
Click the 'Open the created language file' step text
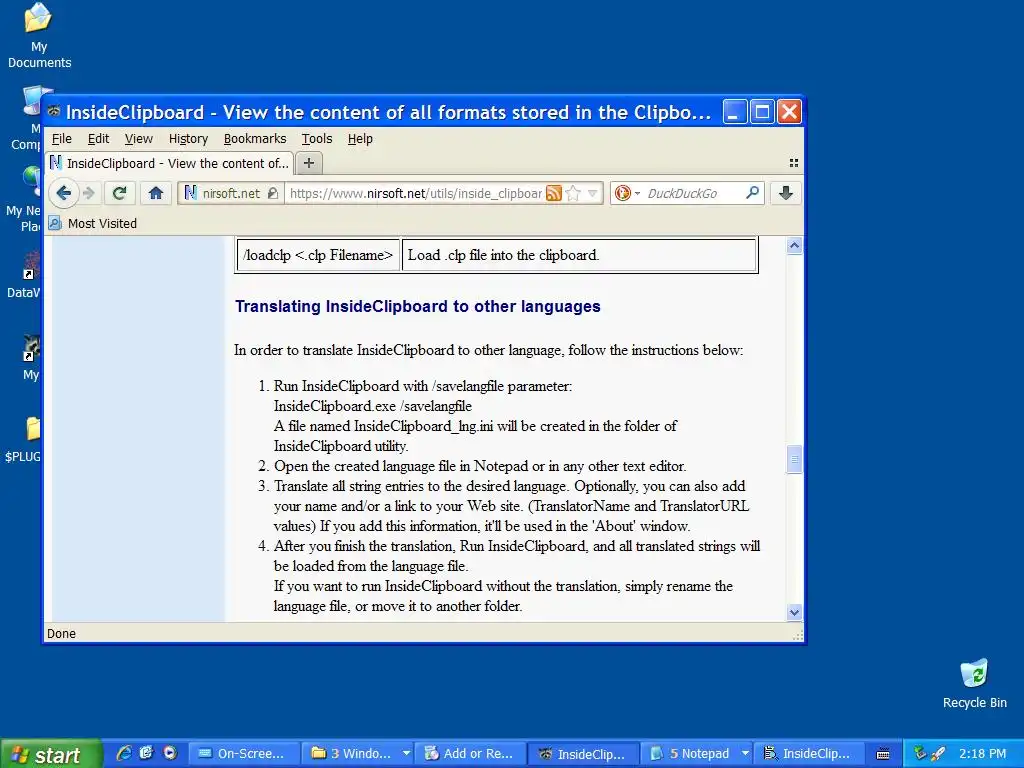(480, 466)
